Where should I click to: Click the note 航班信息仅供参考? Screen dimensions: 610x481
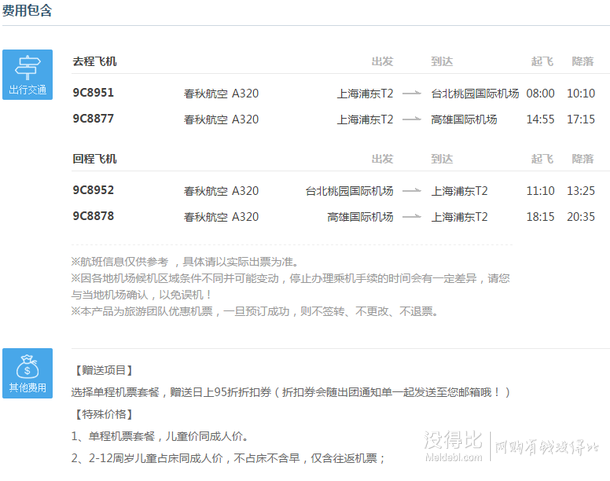[185, 262]
